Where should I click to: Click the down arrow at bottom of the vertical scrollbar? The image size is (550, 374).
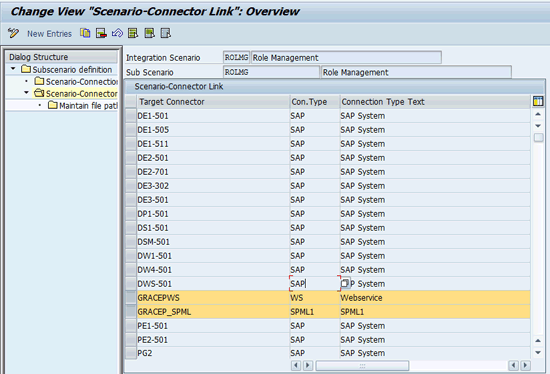coord(538,352)
